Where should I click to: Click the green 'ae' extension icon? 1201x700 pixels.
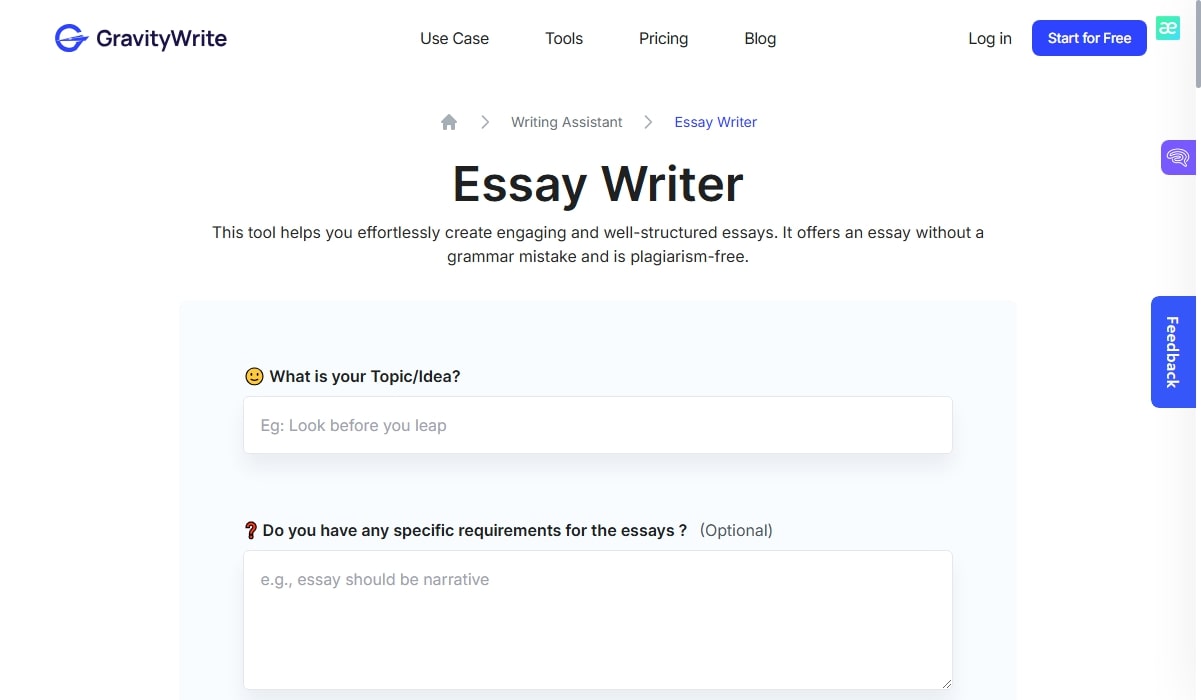pyautogui.click(x=1167, y=28)
